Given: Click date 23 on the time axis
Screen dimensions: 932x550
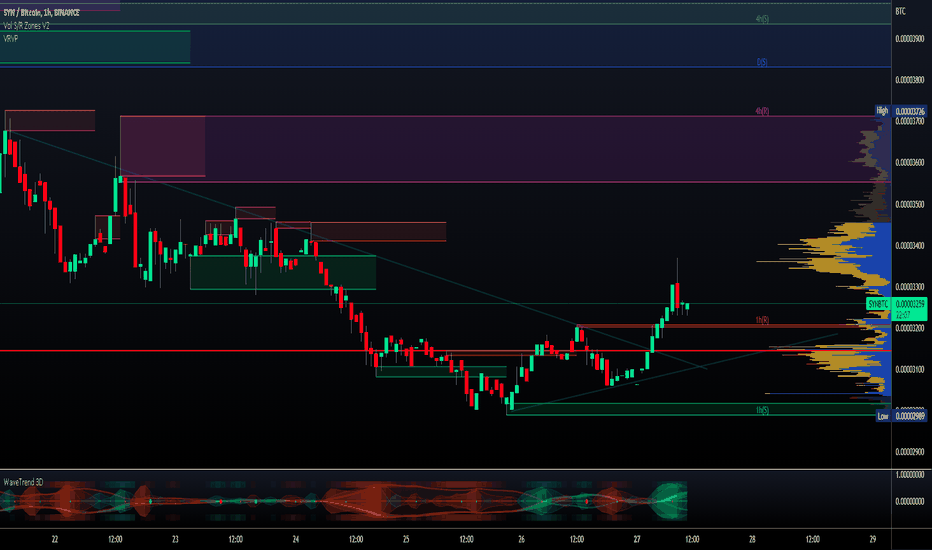Looking at the screenshot, I should coord(175,539).
